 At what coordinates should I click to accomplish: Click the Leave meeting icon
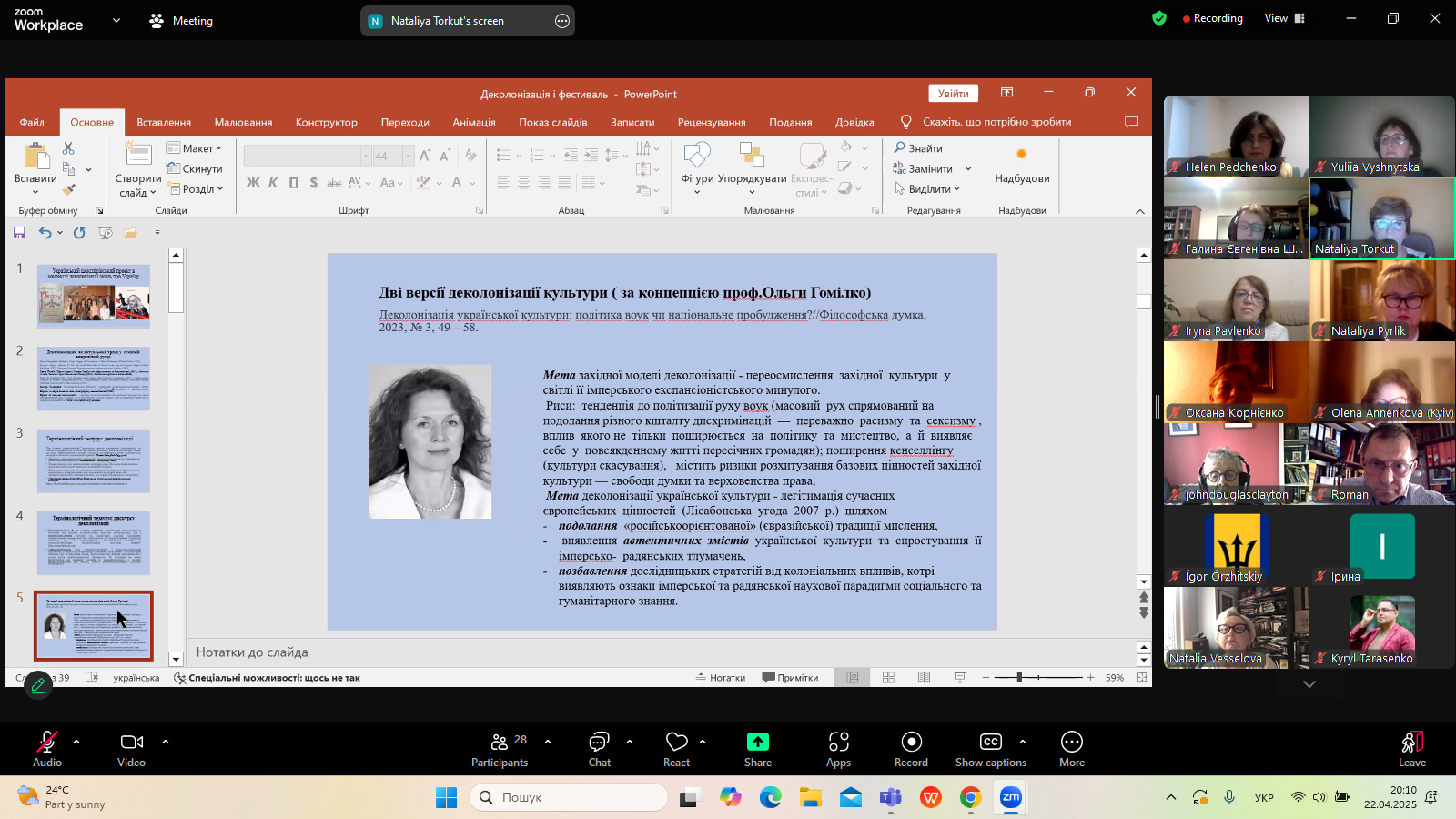[x=1411, y=743]
